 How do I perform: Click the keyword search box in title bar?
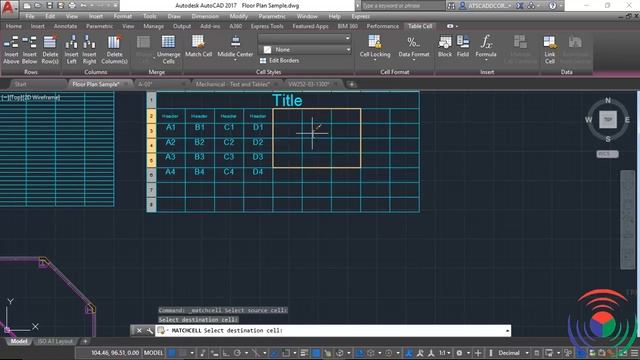(402, 6)
